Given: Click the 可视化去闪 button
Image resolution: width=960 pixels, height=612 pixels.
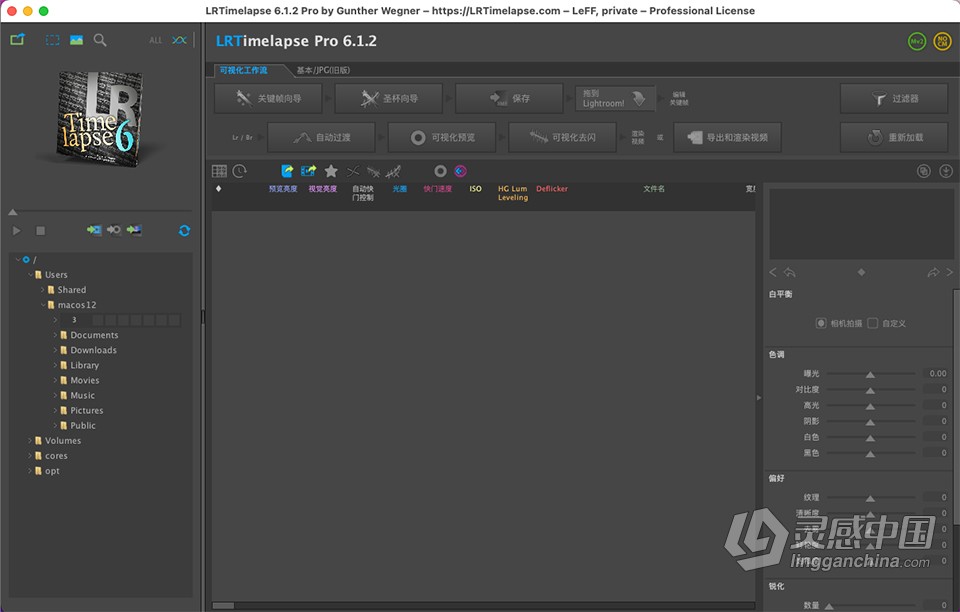Looking at the screenshot, I should (562, 138).
